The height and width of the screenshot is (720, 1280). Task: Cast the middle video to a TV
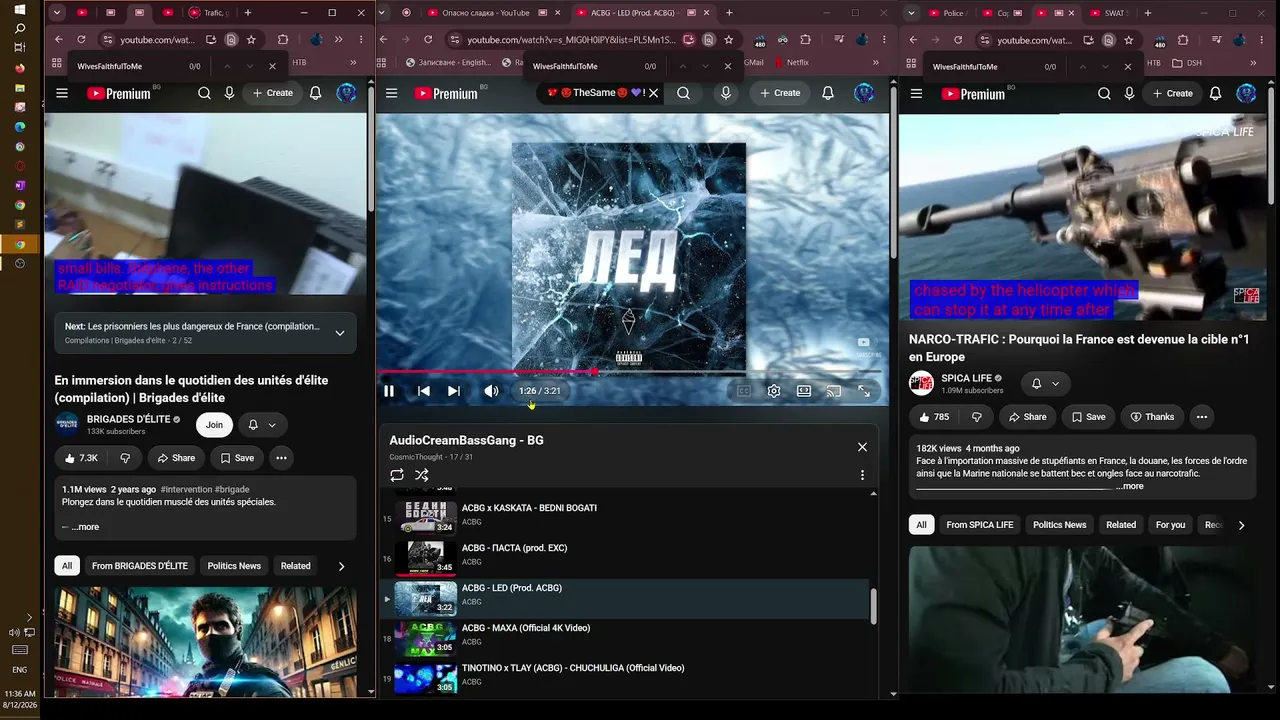pos(834,391)
